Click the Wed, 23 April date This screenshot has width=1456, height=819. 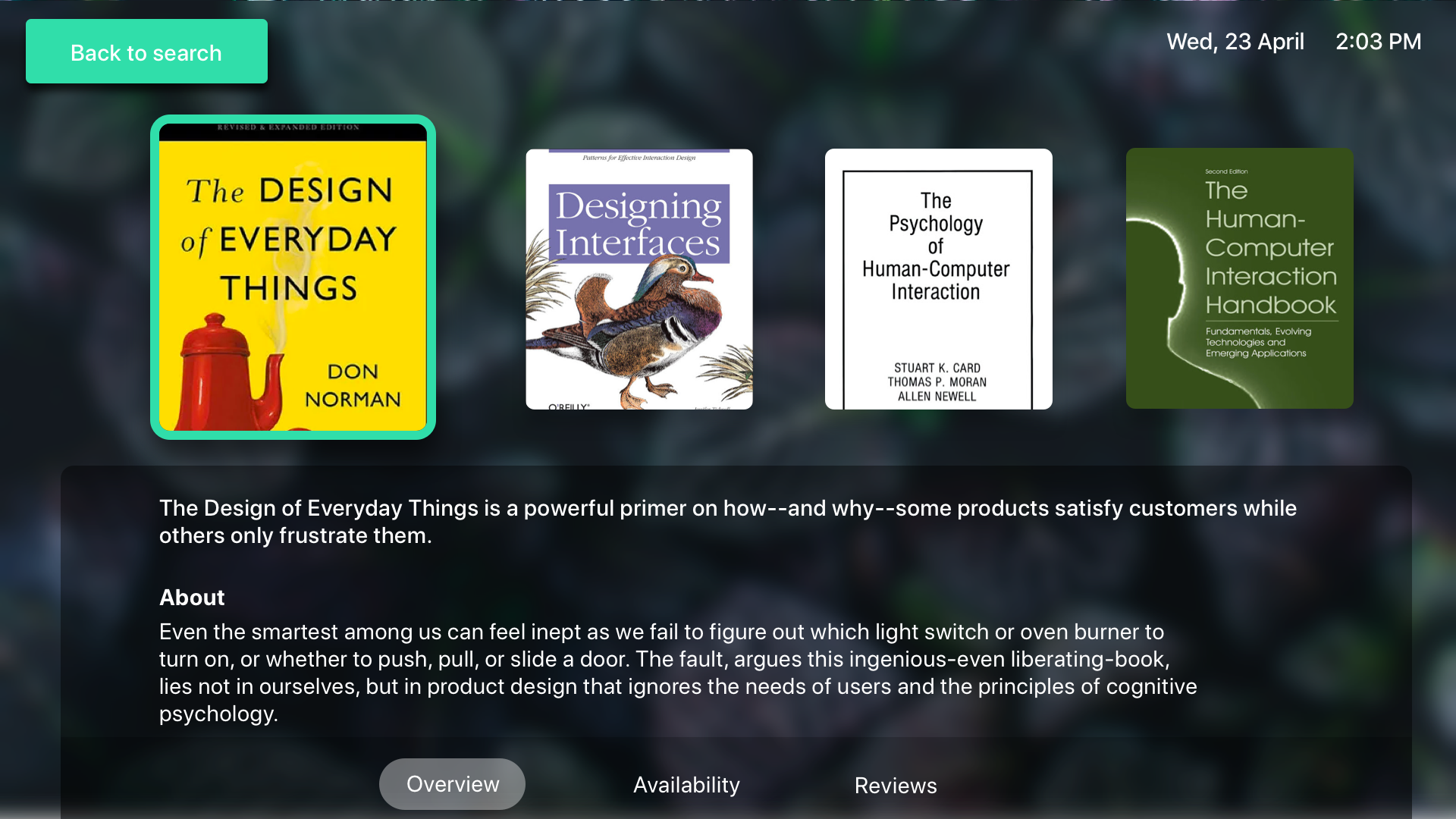(1235, 42)
